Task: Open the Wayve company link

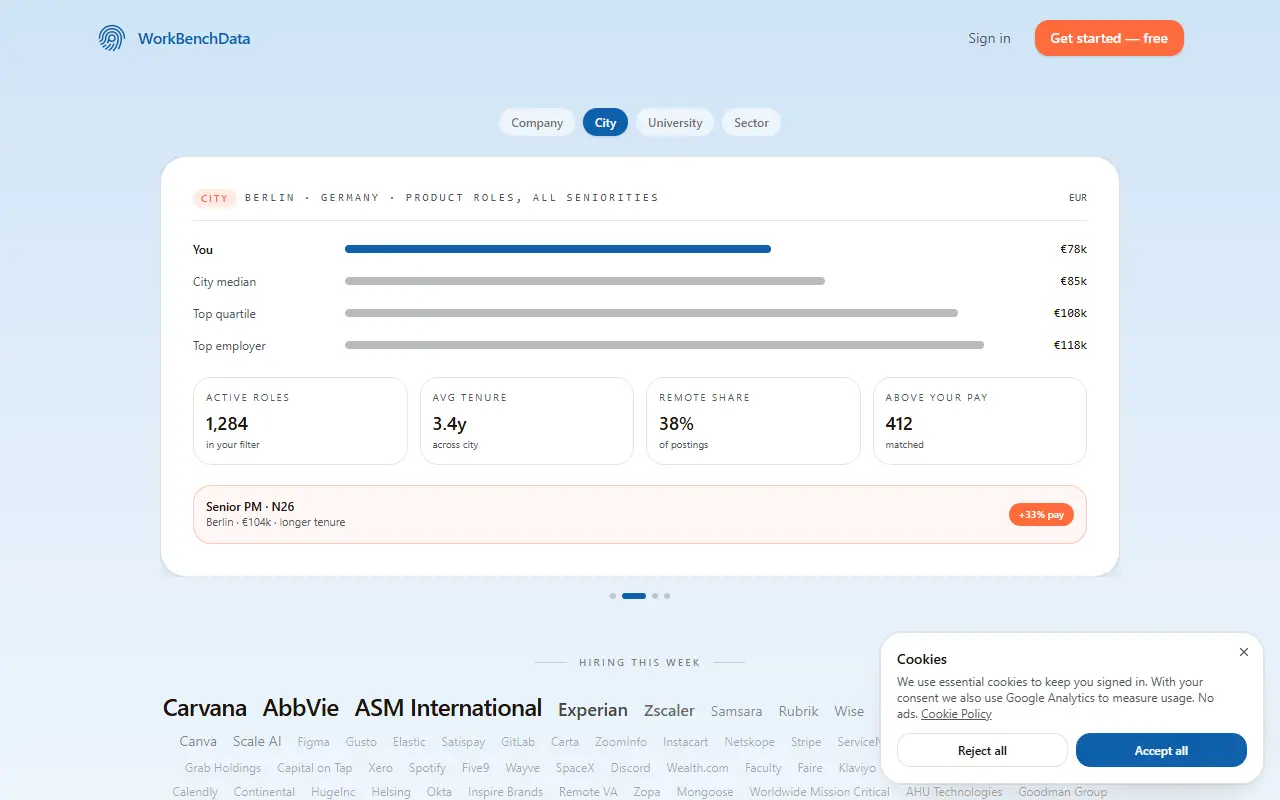Action: 522,768
